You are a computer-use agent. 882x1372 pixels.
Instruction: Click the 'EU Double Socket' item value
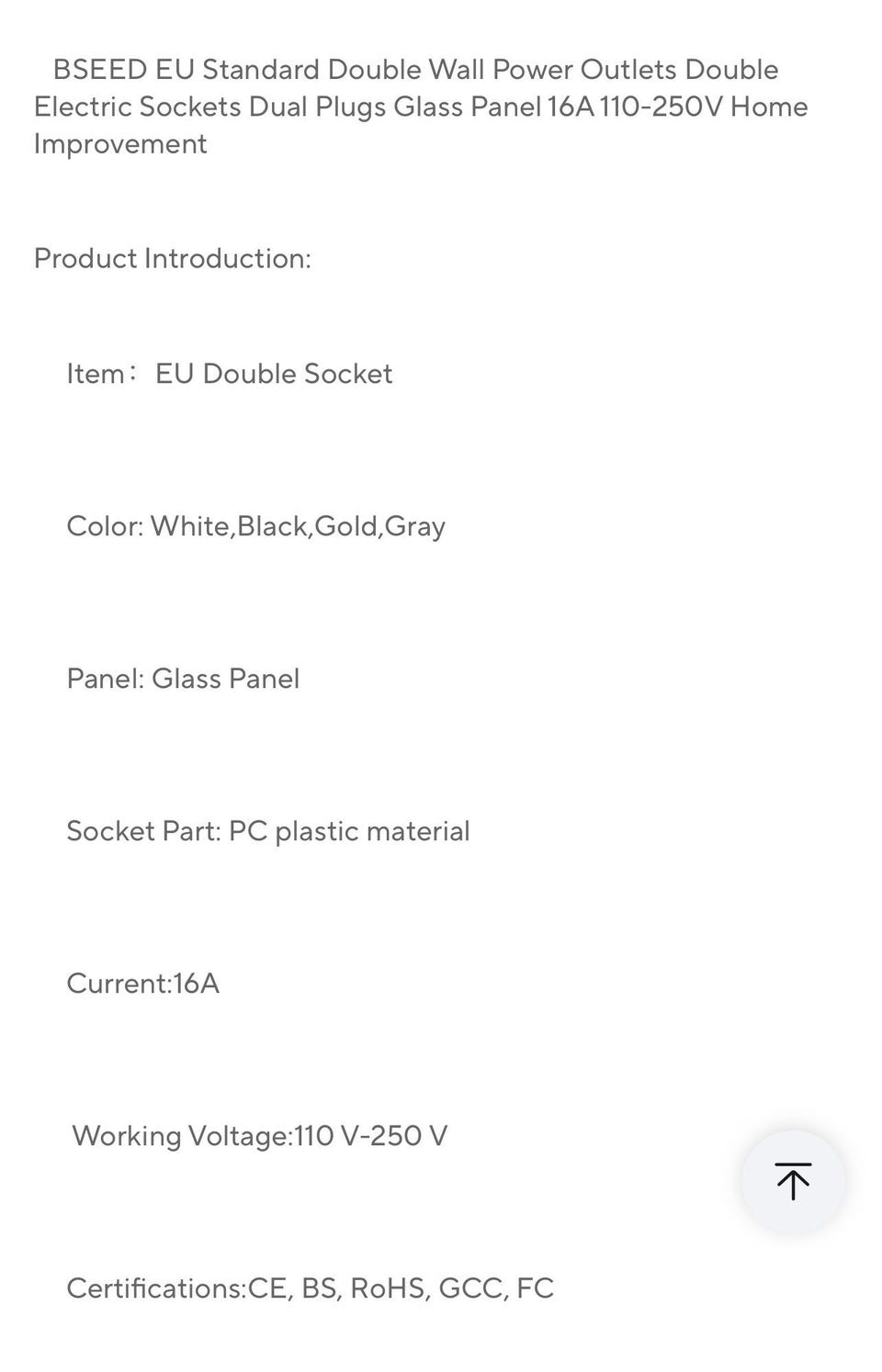pos(274,374)
